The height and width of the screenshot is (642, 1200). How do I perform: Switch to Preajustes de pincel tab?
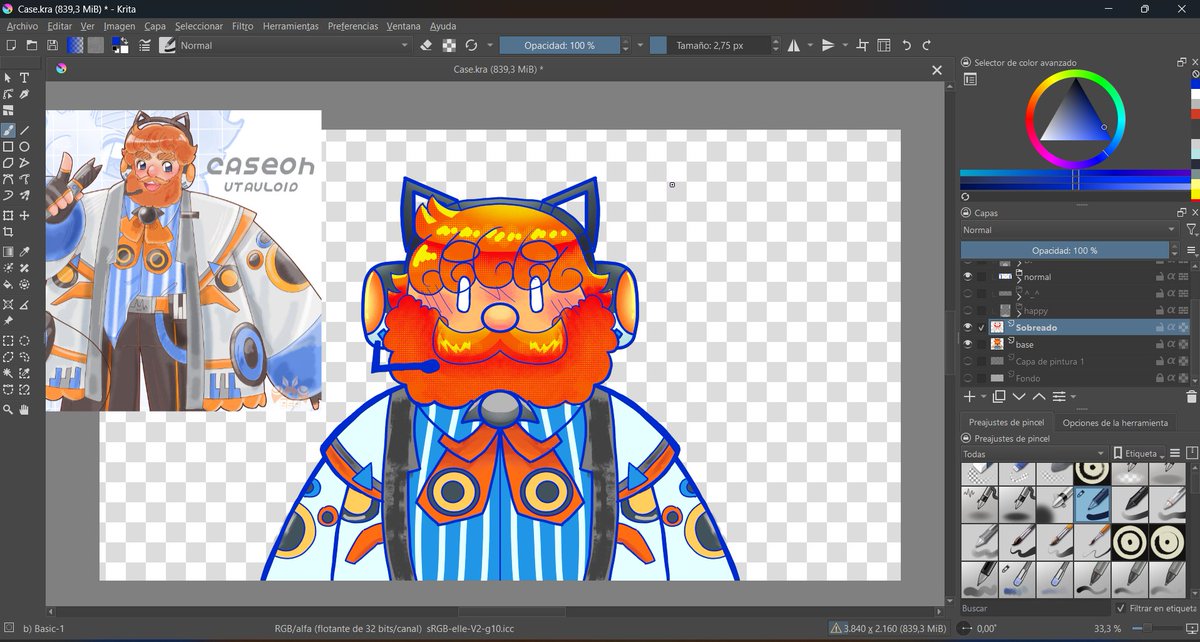1007,422
